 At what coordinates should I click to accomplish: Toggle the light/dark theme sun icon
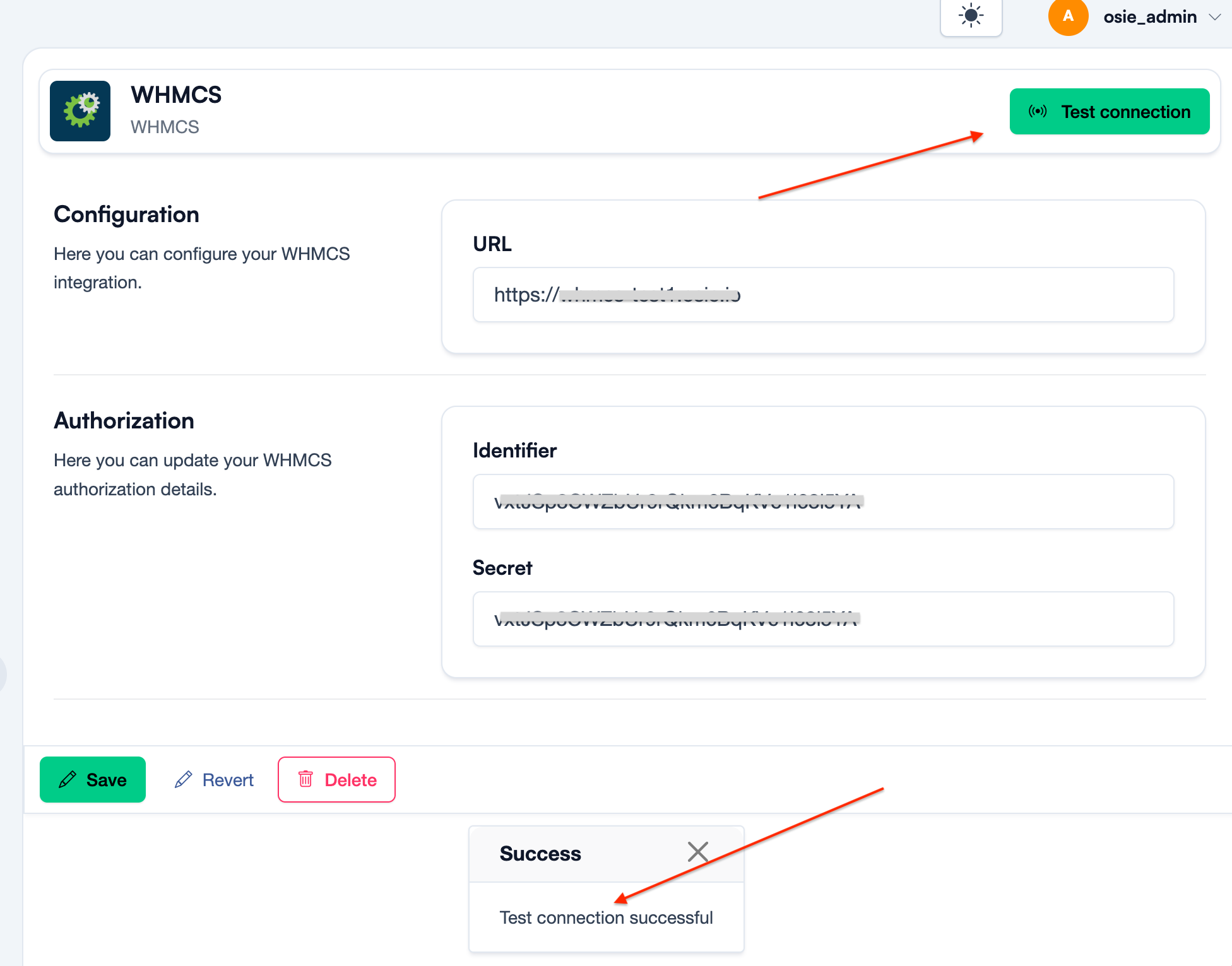(x=971, y=16)
